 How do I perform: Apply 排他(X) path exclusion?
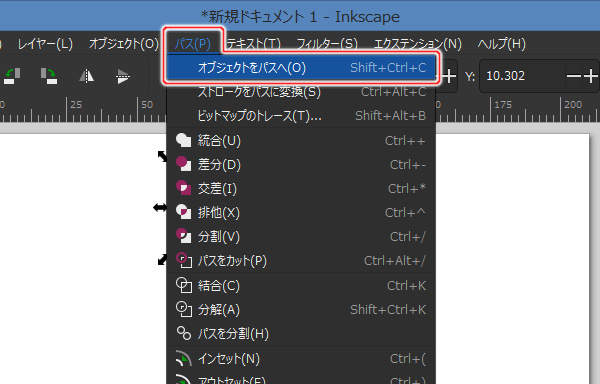301,213
